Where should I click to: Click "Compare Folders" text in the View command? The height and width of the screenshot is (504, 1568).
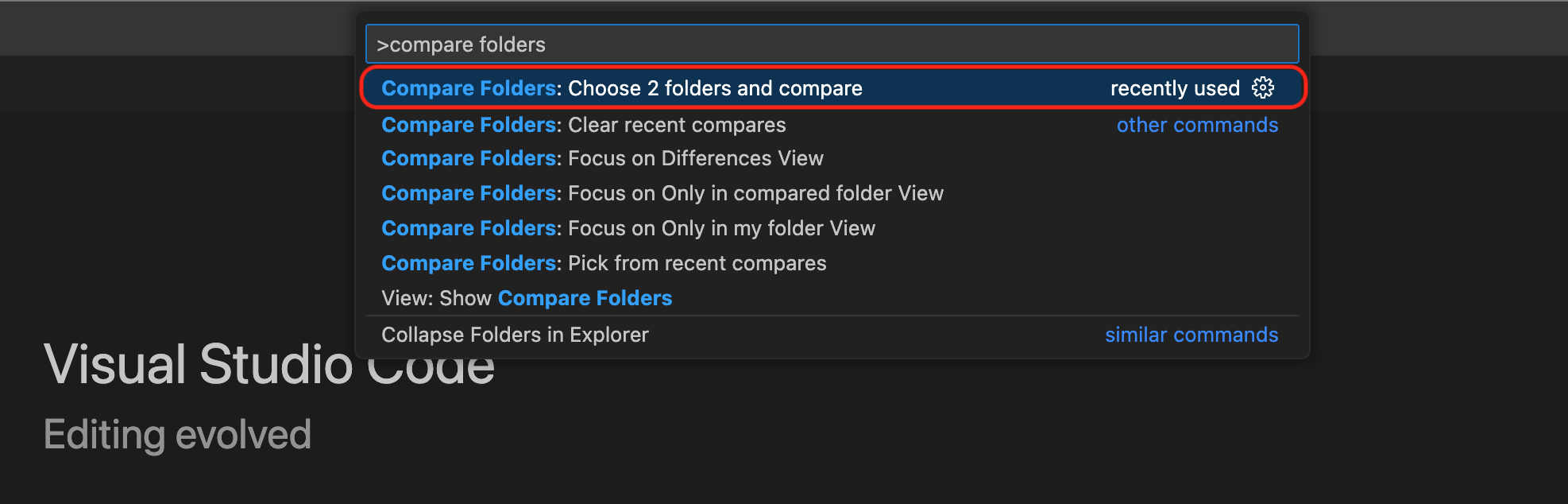(x=585, y=298)
